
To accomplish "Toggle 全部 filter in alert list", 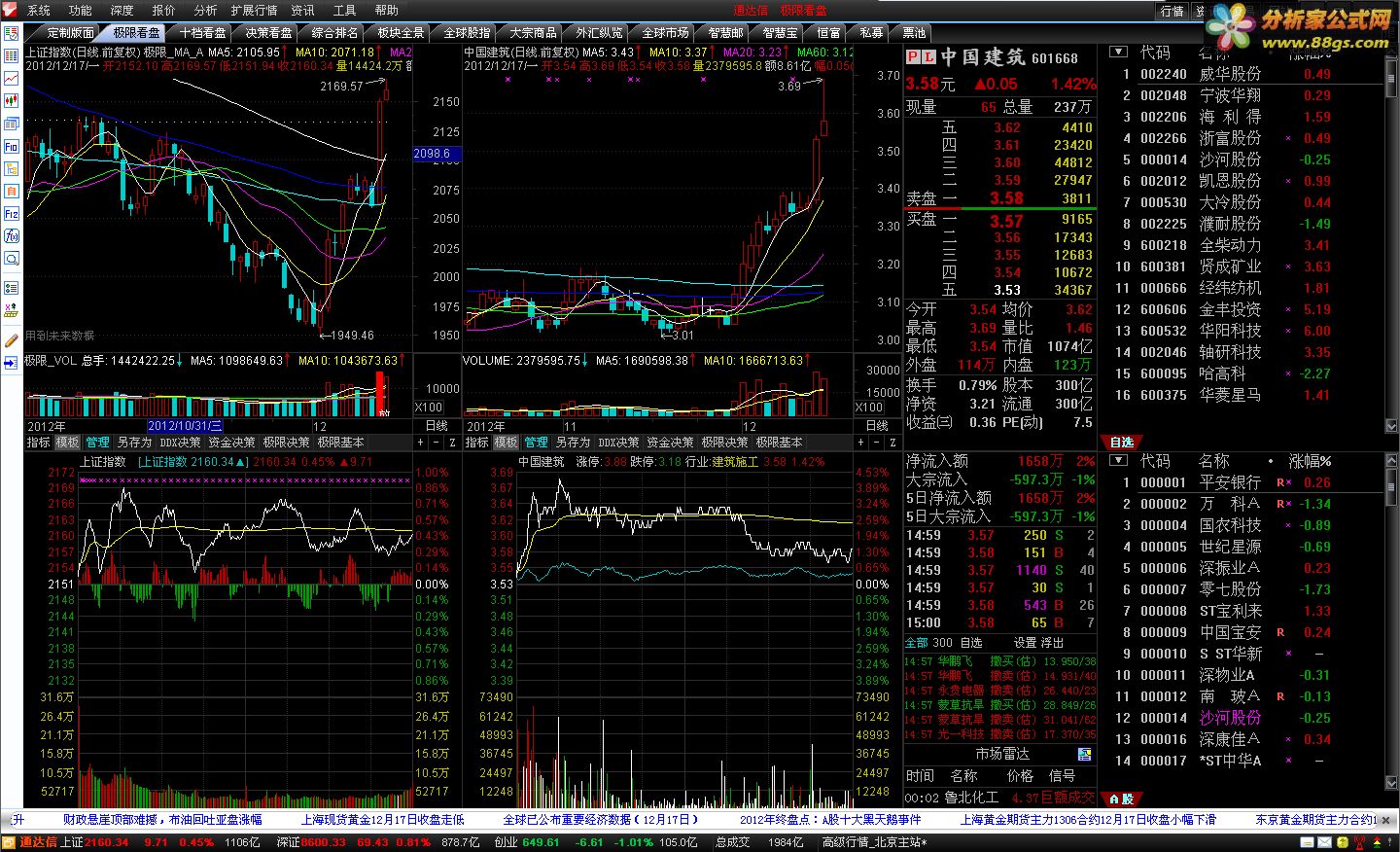I will [x=916, y=643].
